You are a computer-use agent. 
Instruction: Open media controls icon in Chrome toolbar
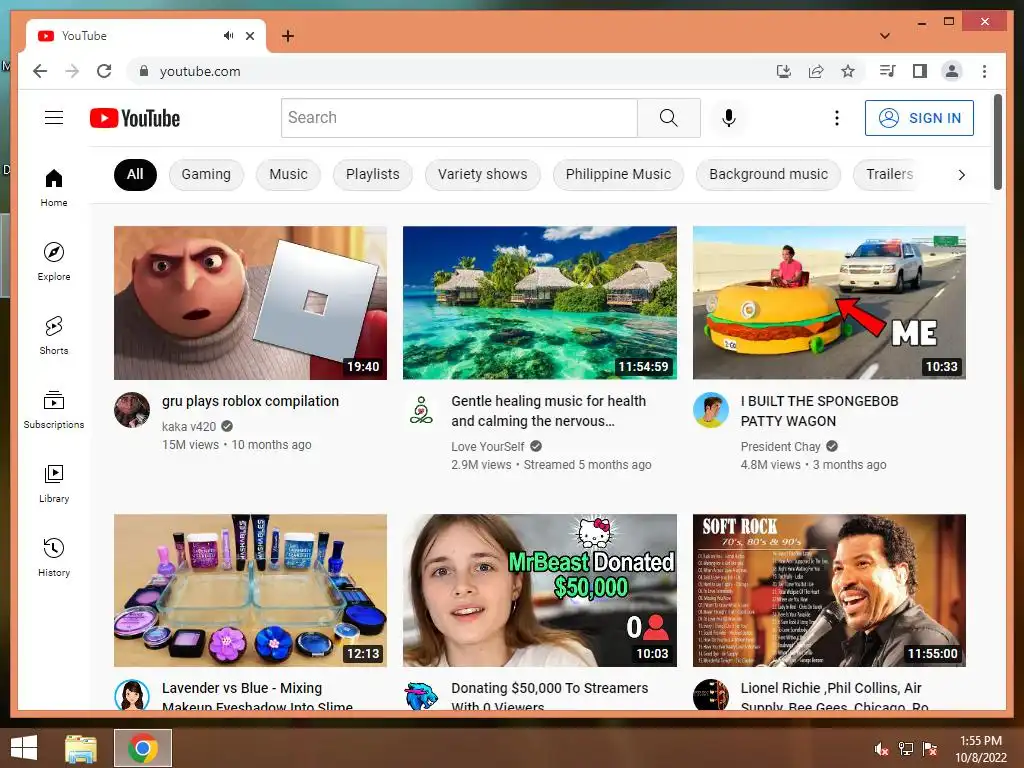click(x=888, y=71)
